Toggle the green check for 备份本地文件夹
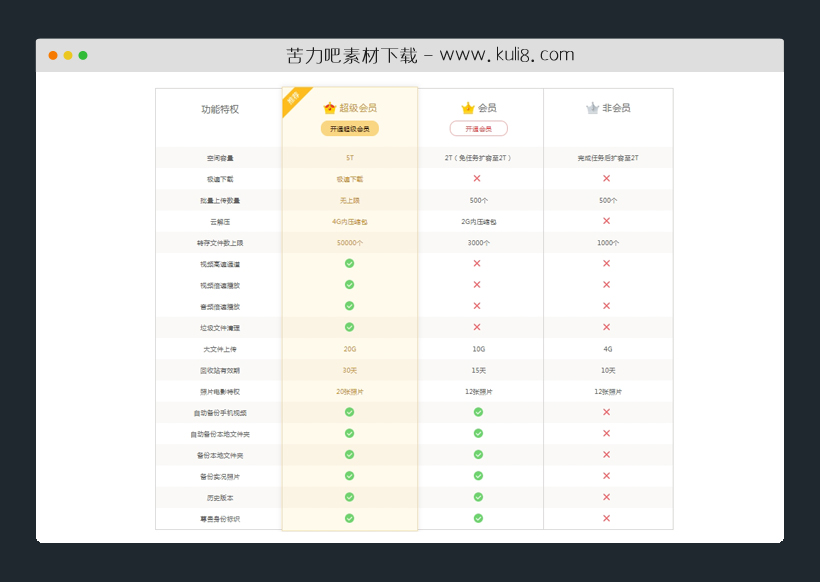Screen dimensions: 820x582 tap(349, 455)
